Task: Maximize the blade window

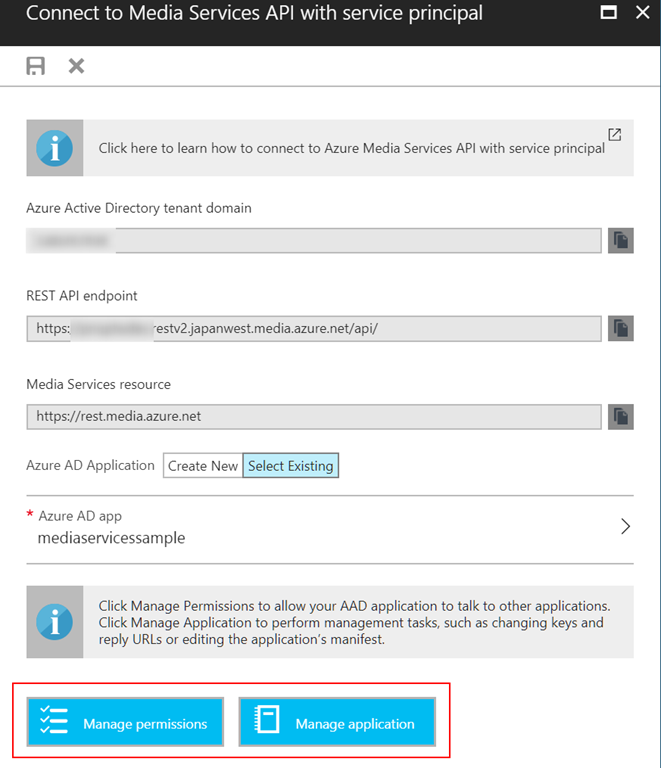Action: point(606,14)
